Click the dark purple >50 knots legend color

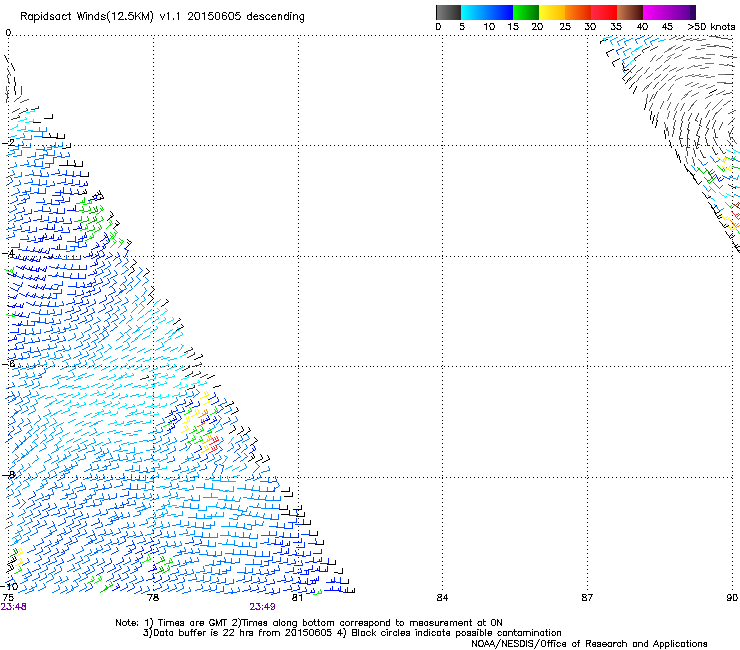[x=692, y=12]
